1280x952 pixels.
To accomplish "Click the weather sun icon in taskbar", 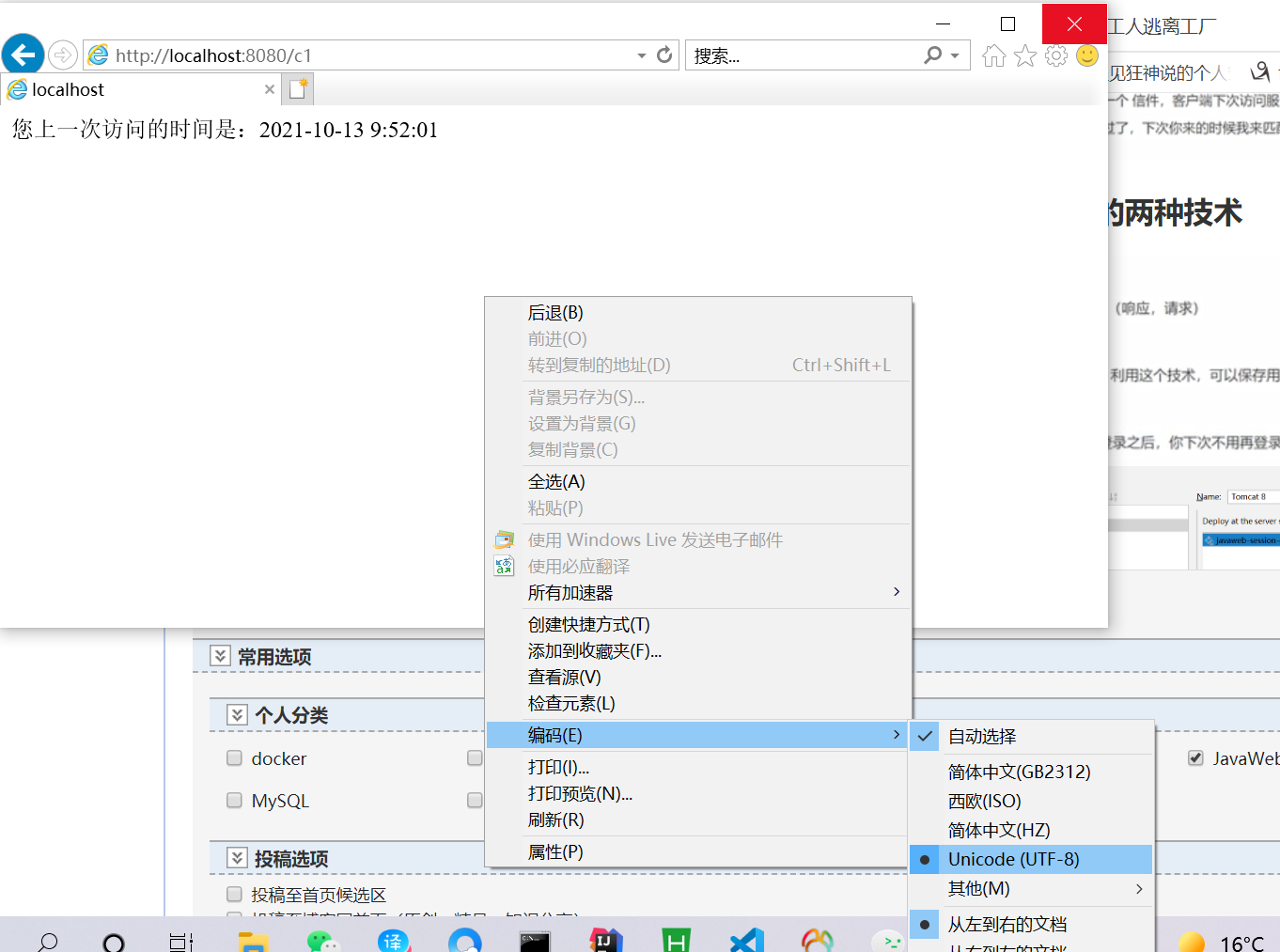I will coord(1192,942).
